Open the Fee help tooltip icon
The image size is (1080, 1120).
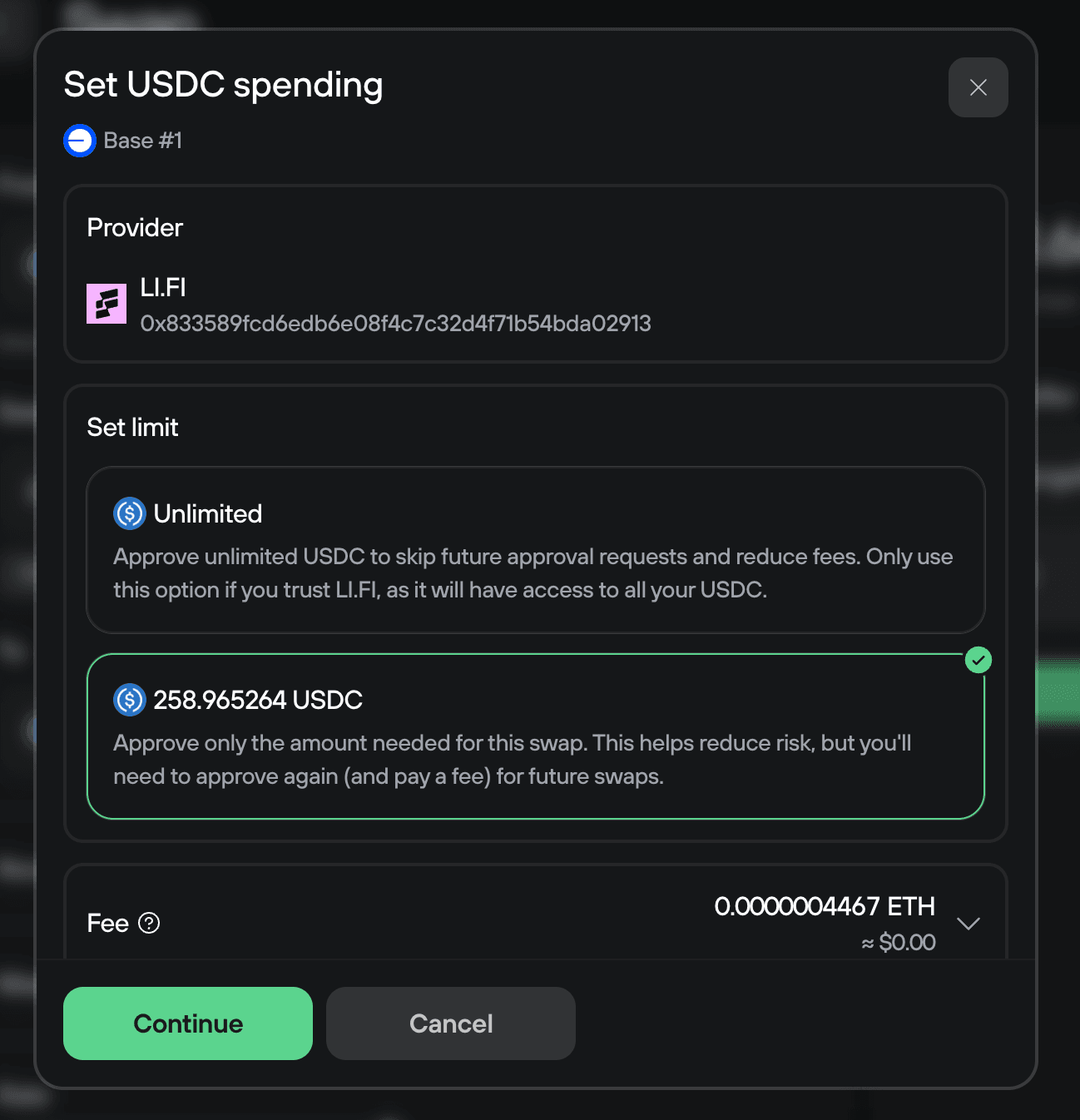click(150, 922)
